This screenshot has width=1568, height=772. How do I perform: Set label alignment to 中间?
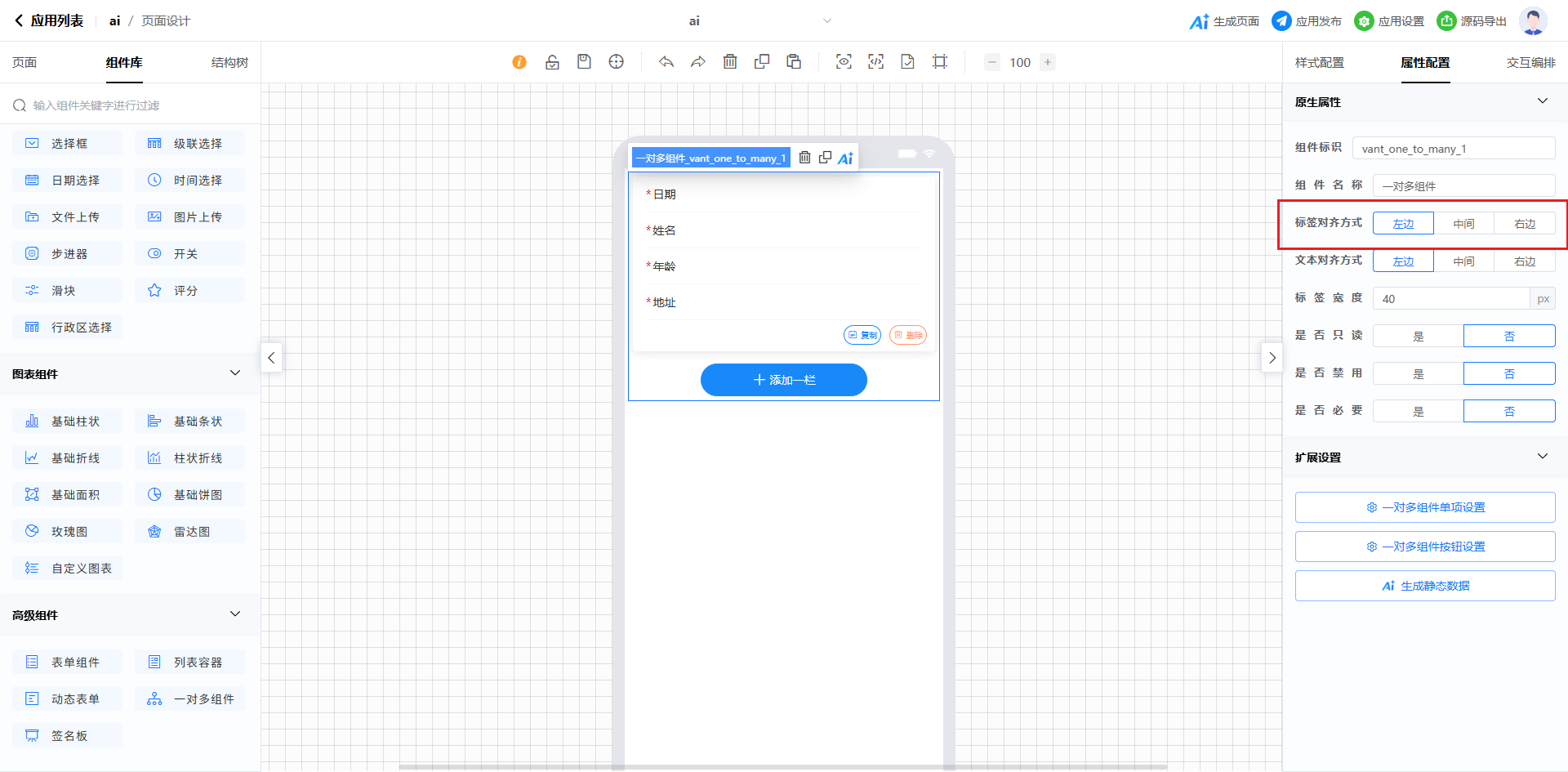coord(1463,224)
